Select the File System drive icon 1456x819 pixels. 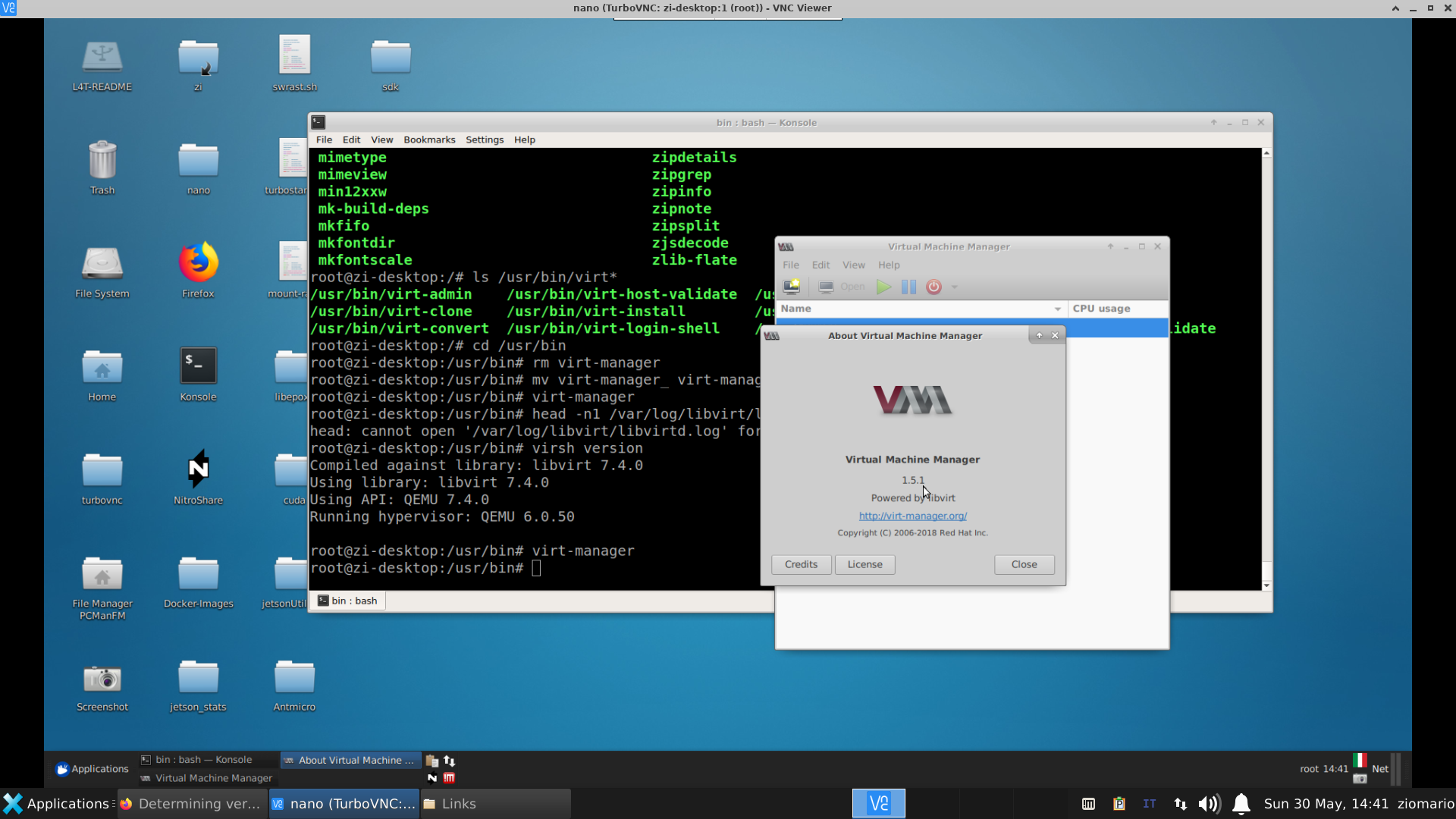point(102,271)
